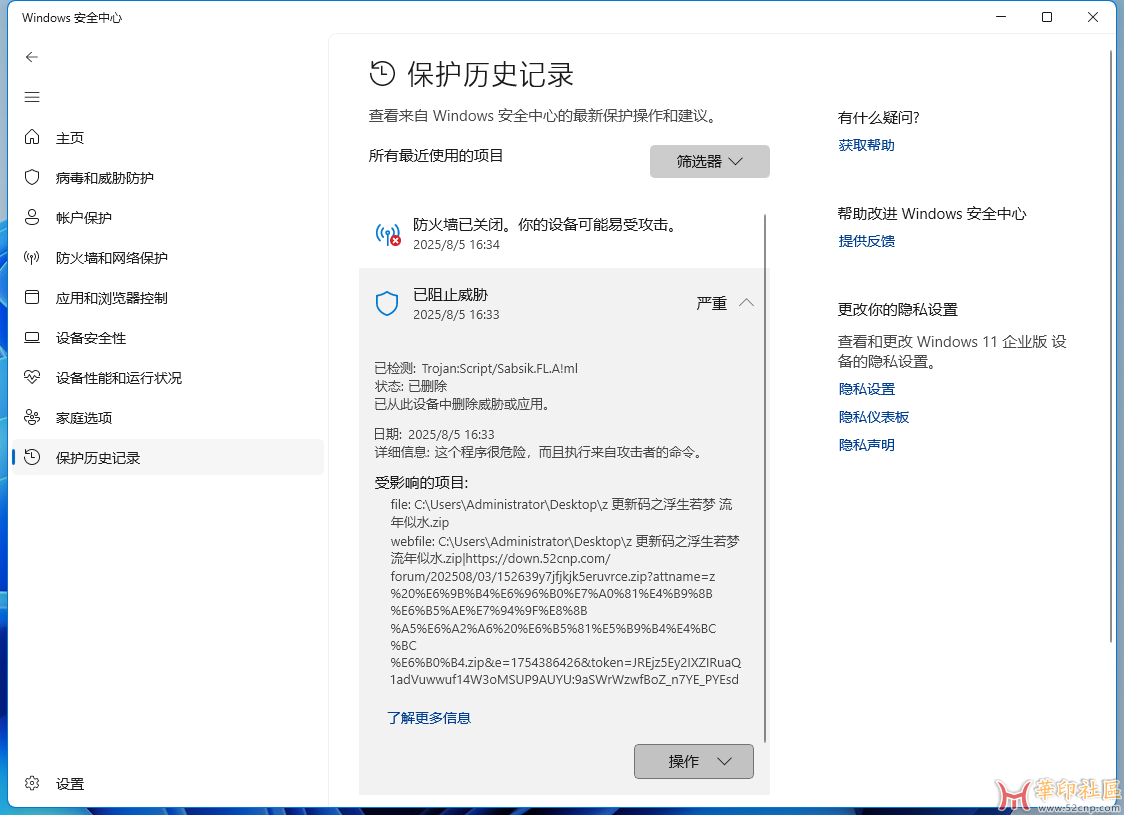Click the family icon for 家庭选项
The width and height of the screenshot is (1124, 815).
click(32, 417)
